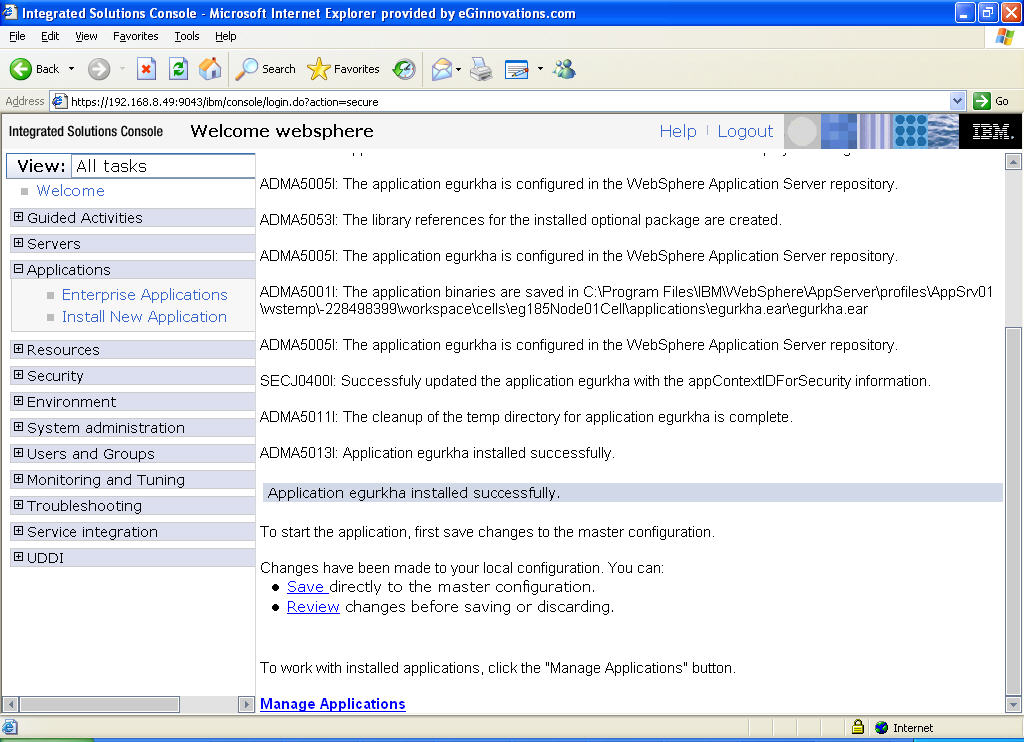The height and width of the screenshot is (742, 1024).
Task: Expand the UDDI section
Action: 18,557
